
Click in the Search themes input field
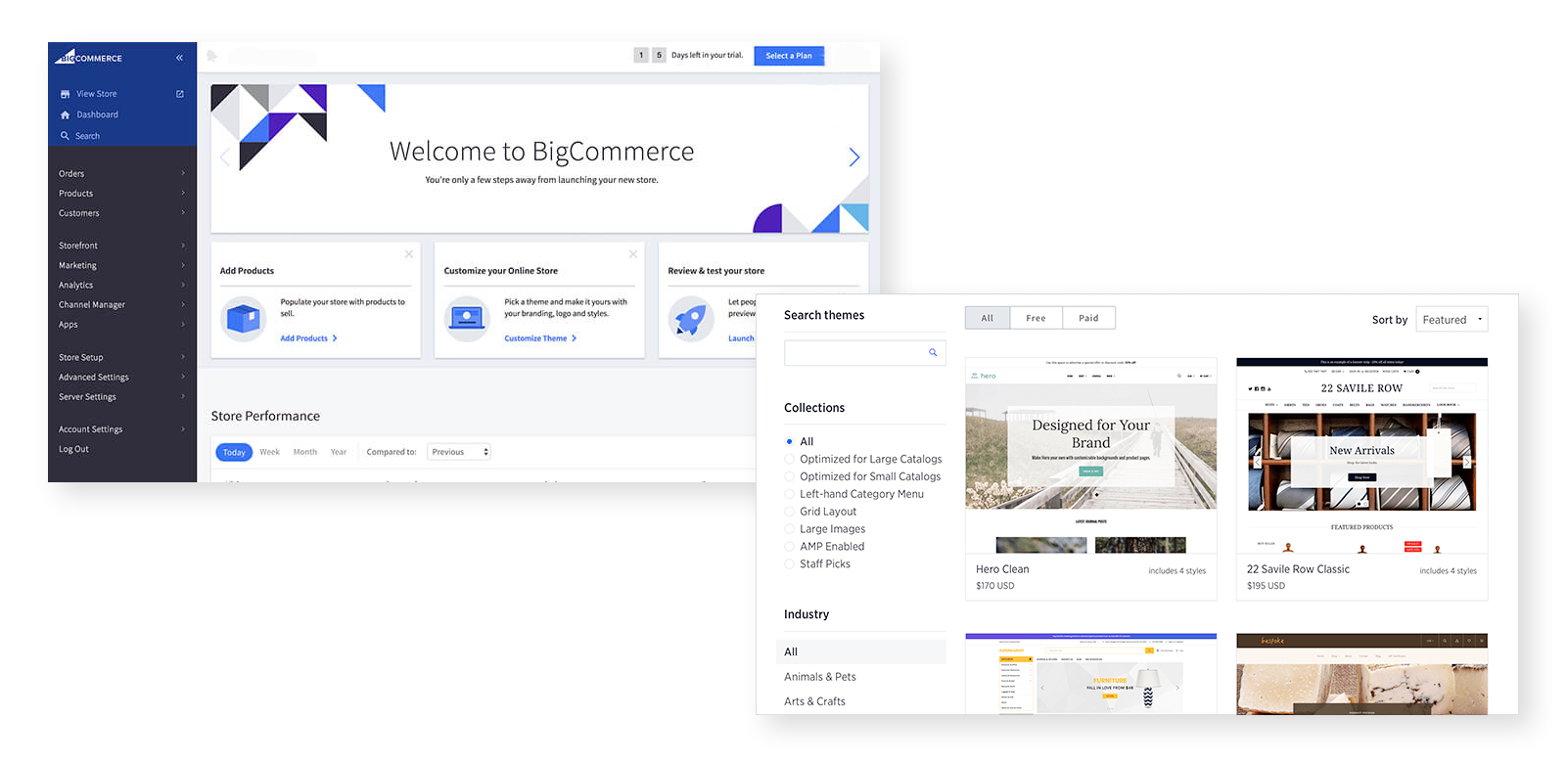point(865,352)
